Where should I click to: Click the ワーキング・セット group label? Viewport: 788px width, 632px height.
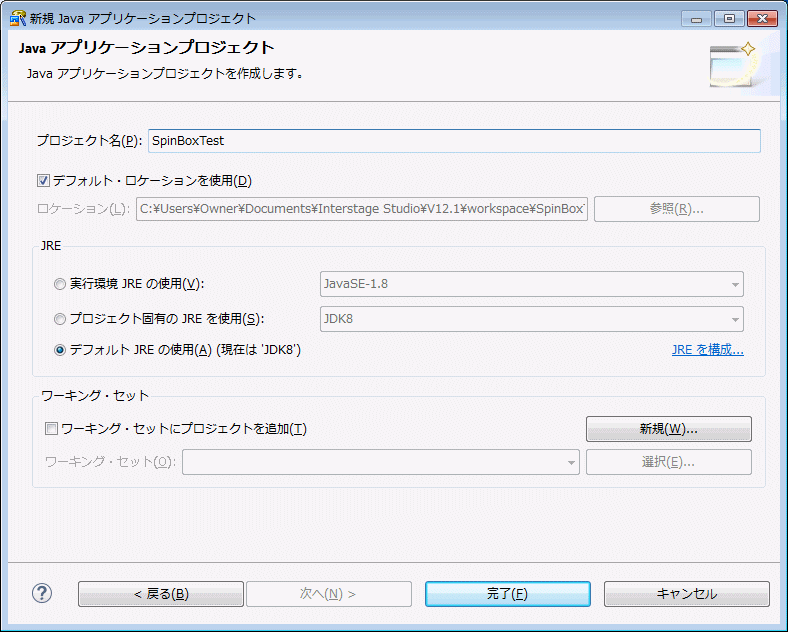click(95, 396)
